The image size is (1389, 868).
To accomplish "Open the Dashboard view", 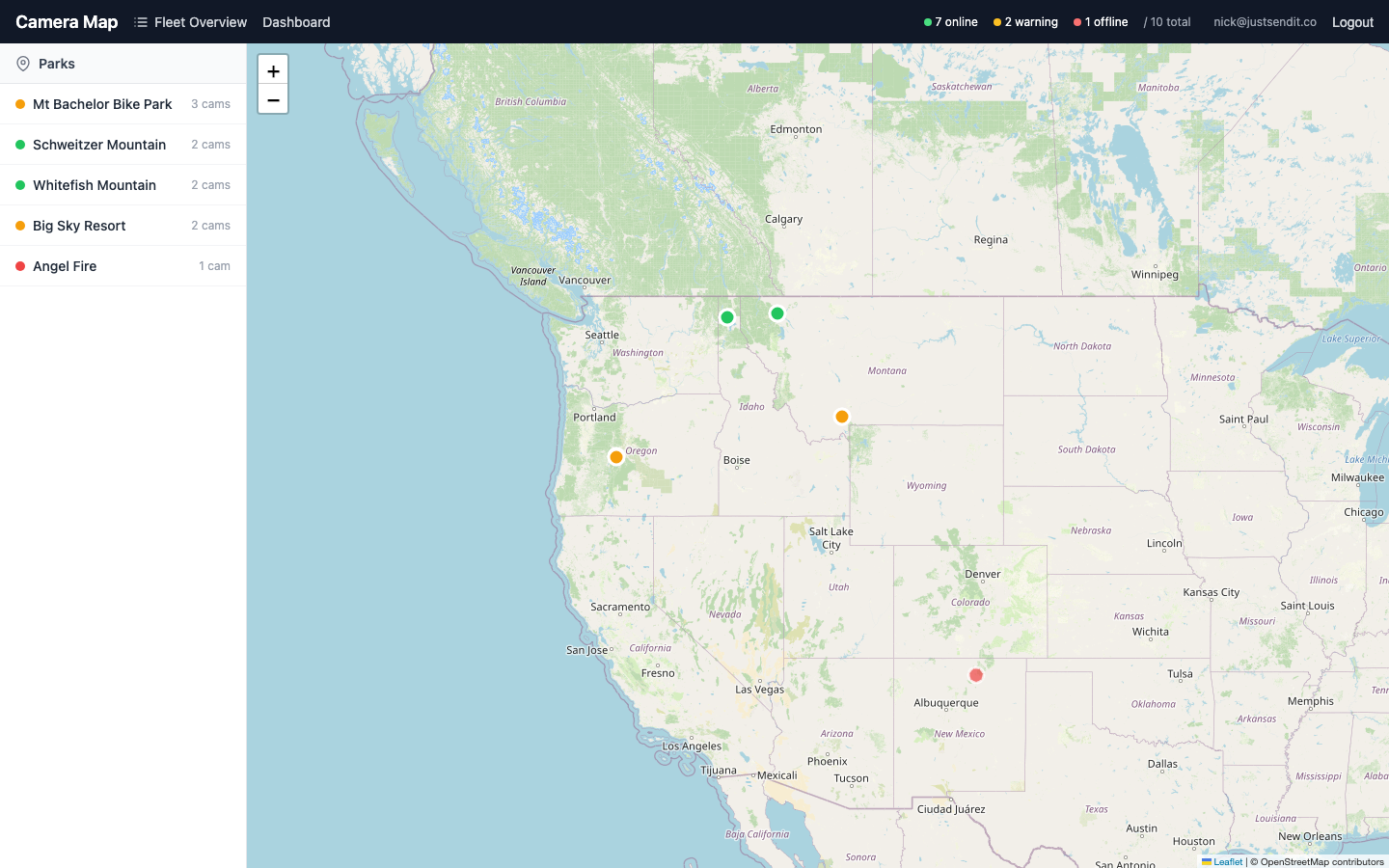I will coord(296,21).
